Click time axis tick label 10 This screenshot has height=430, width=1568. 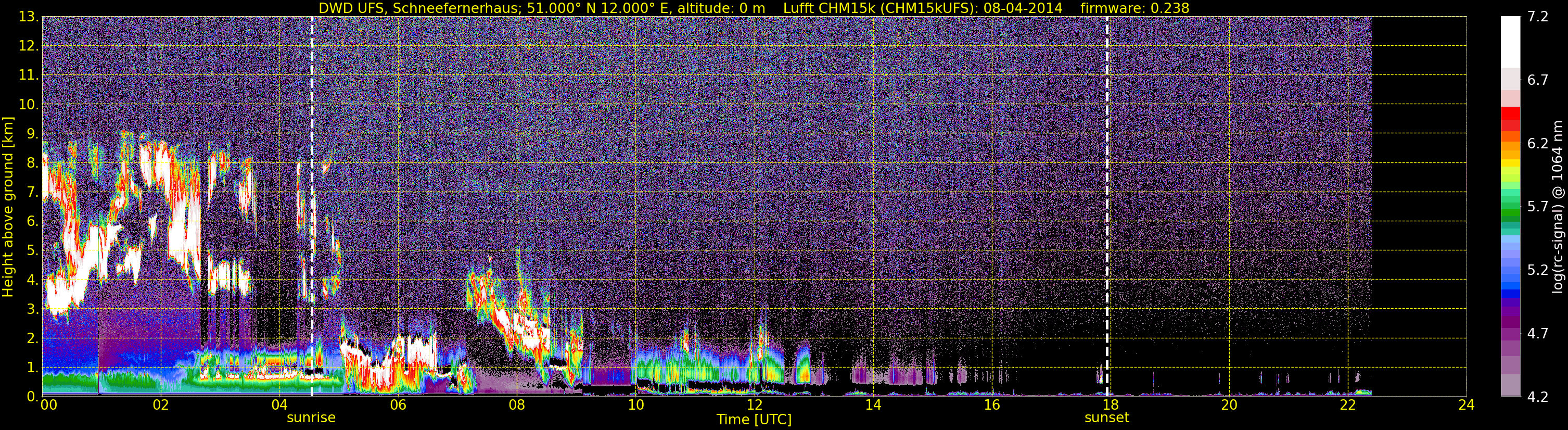pyautogui.click(x=635, y=405)
